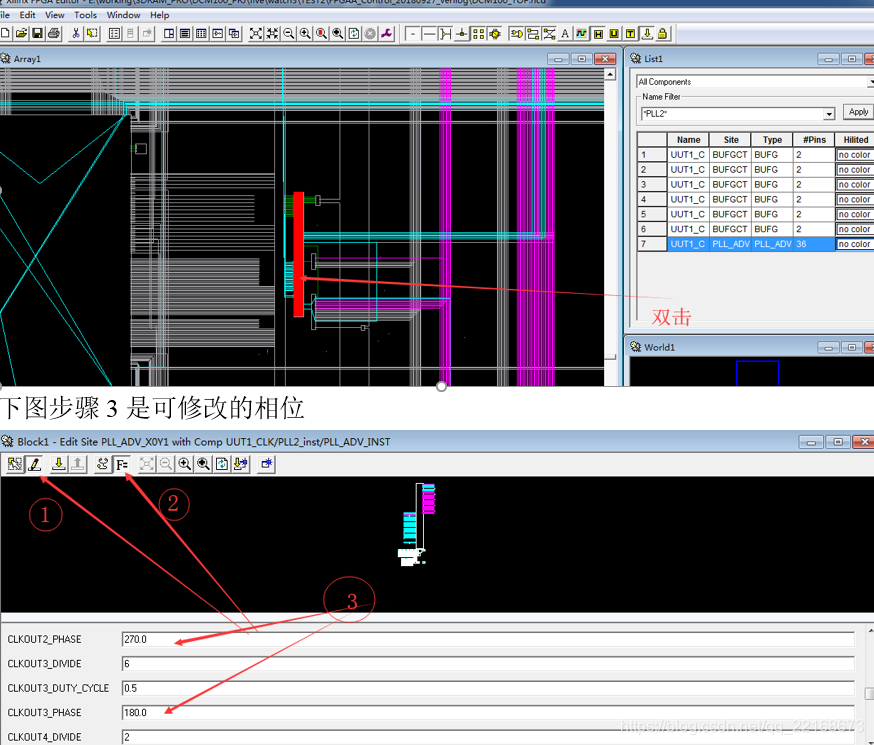Open 'no color' hilite dropdown for row 3
This screenshot has height=745, width=874.
pos(855,184)
